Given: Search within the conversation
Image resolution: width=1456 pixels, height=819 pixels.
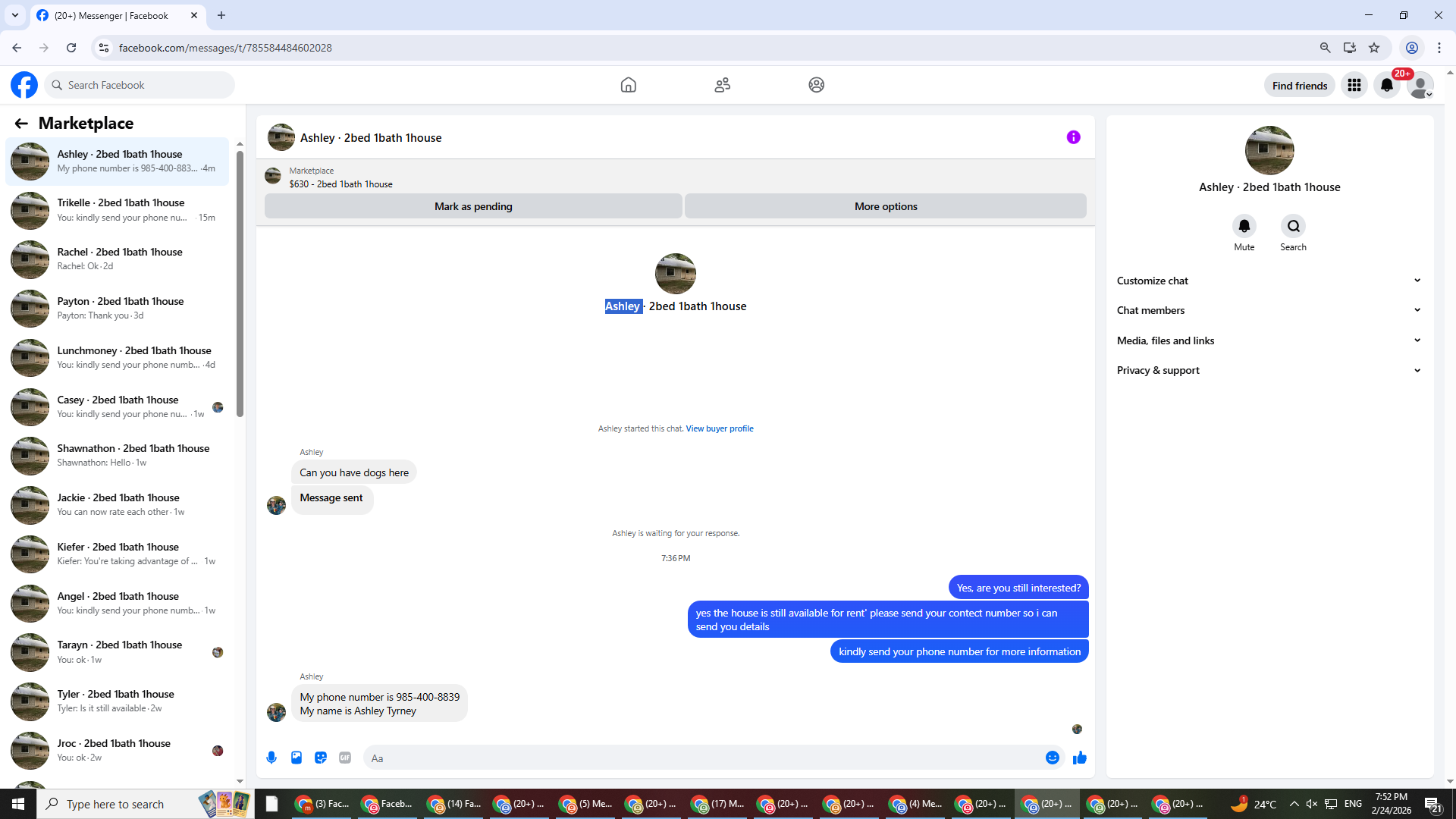Looking at the screenshot, I should (1293, 226).
